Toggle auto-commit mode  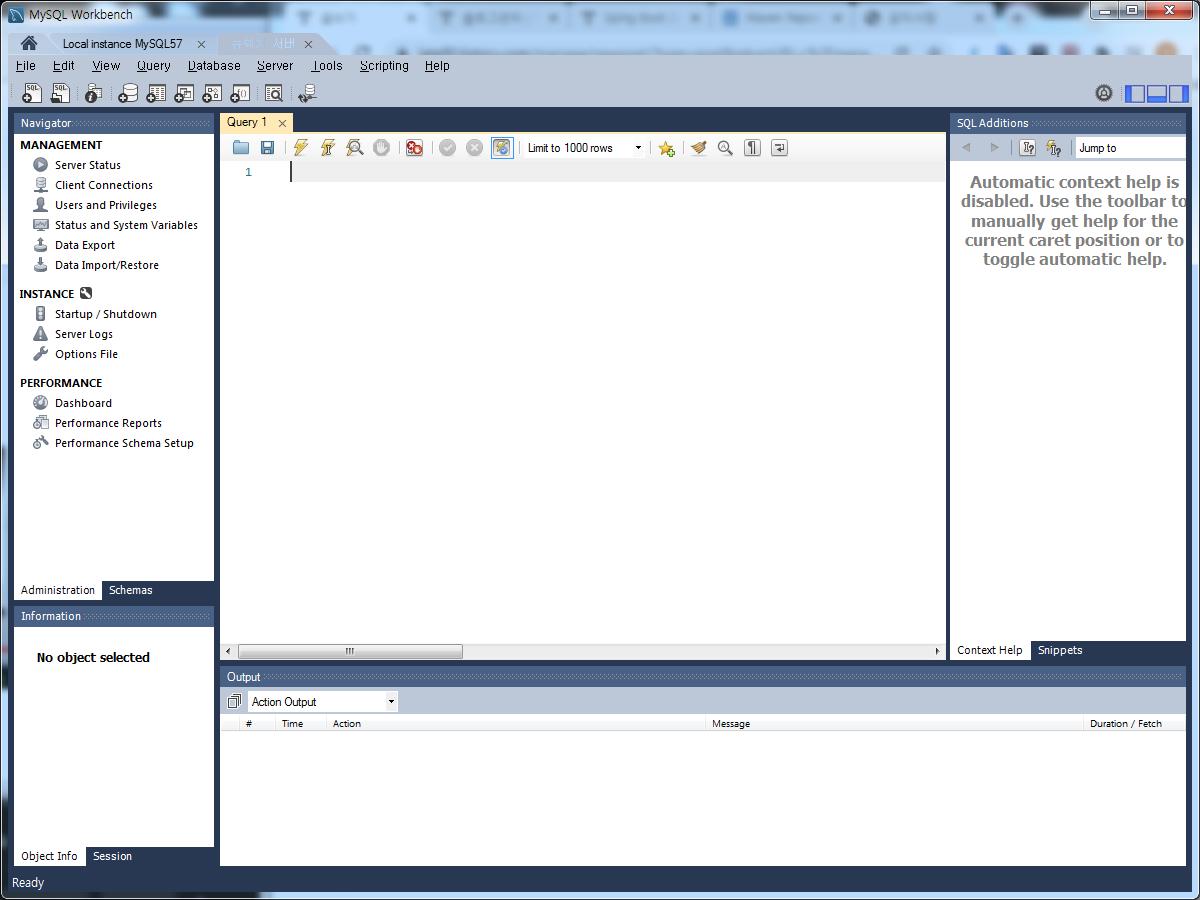coord(502,148)
